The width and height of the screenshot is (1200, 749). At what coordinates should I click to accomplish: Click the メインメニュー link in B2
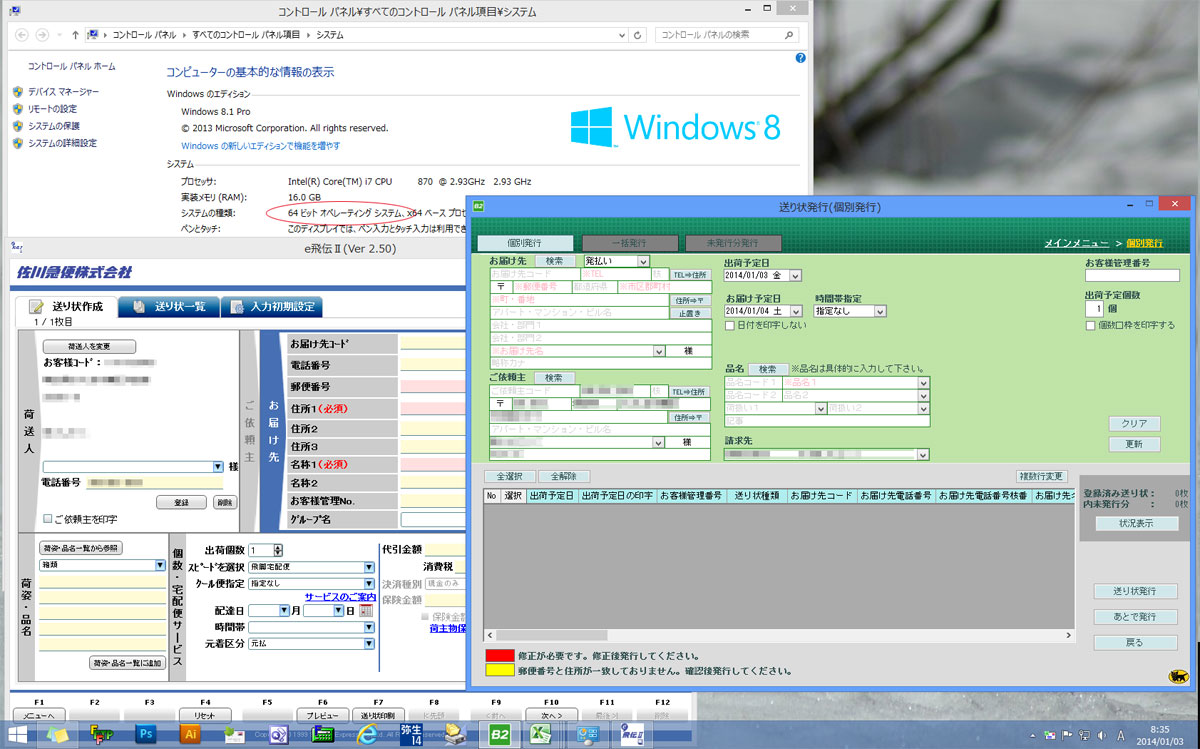[1076, 243]
